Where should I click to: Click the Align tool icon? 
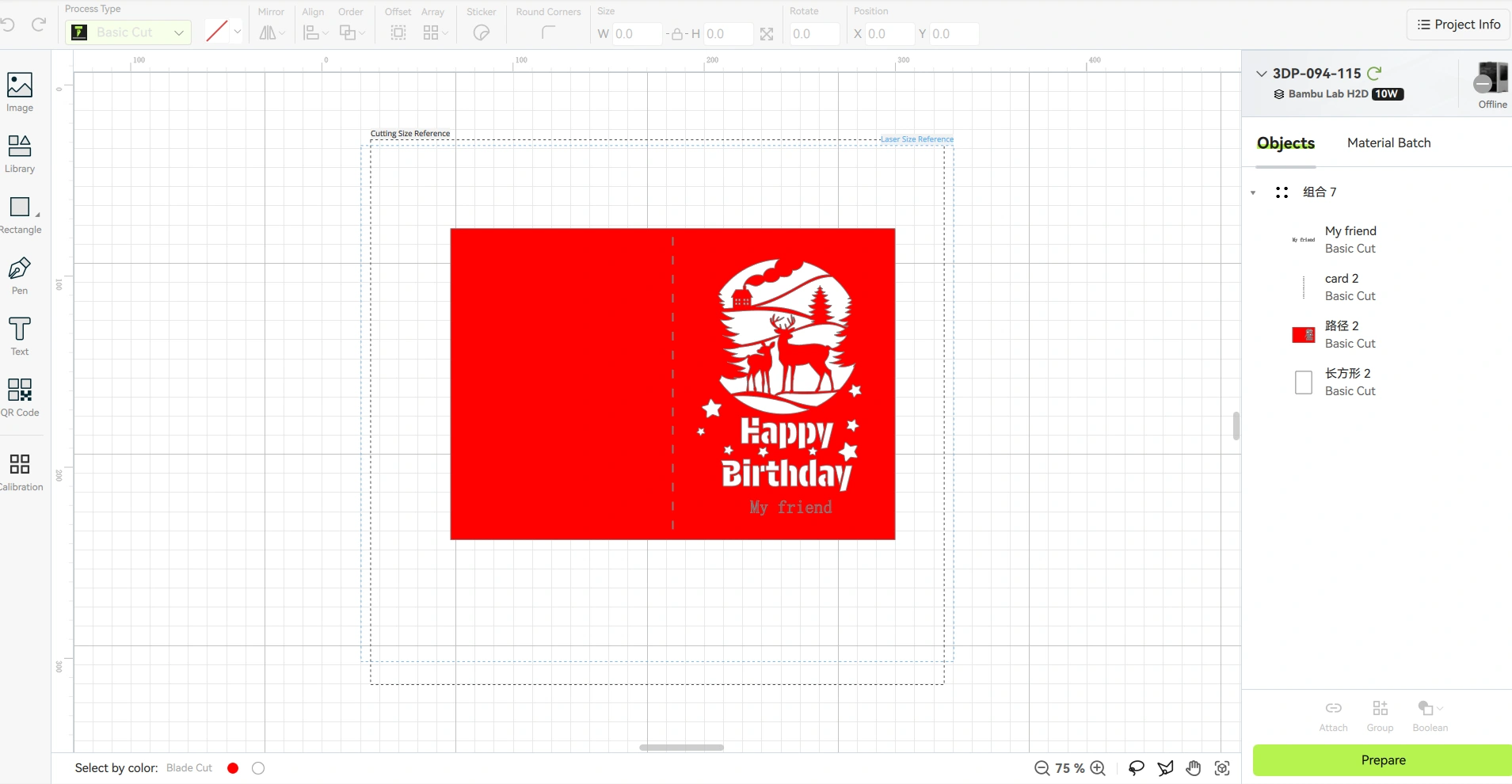click(311, 32)
